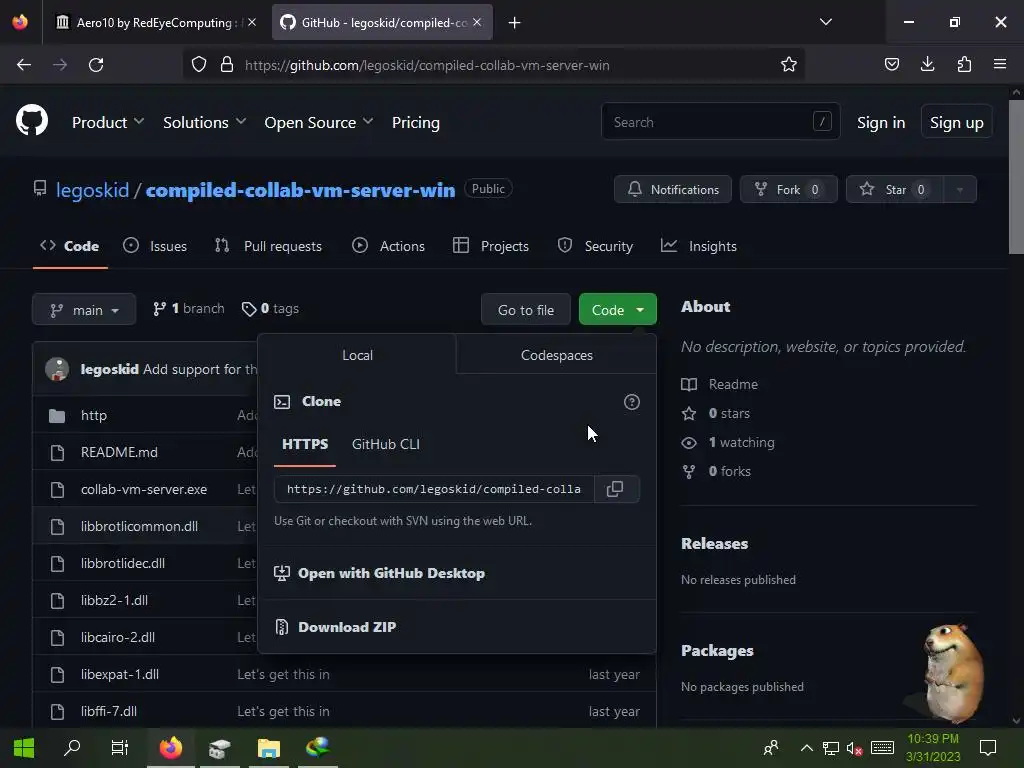Open the Projects tab
The height and width of the screenshot is (768, 1024).
click(491, 246)
